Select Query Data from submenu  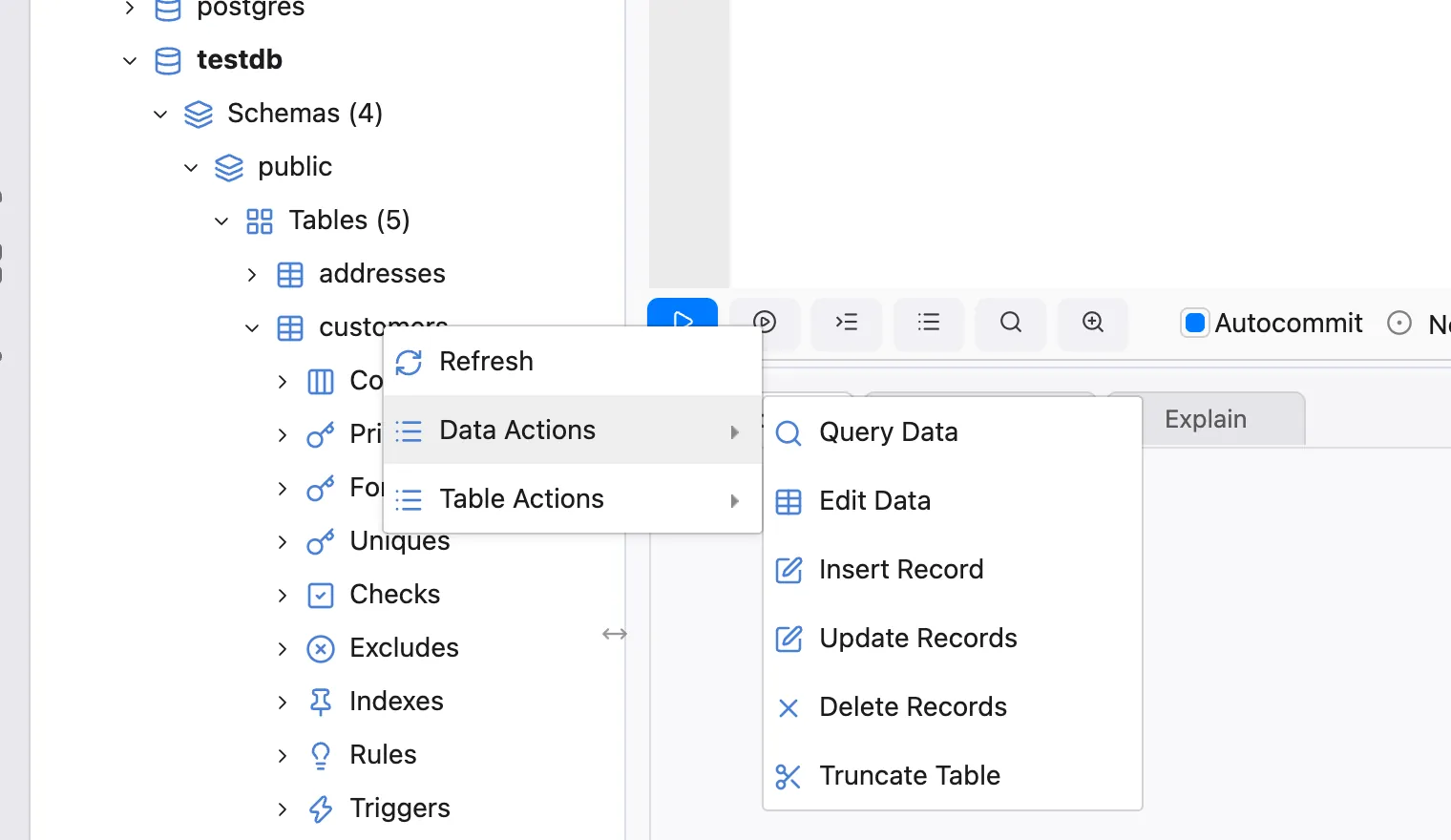pos(953,432)
